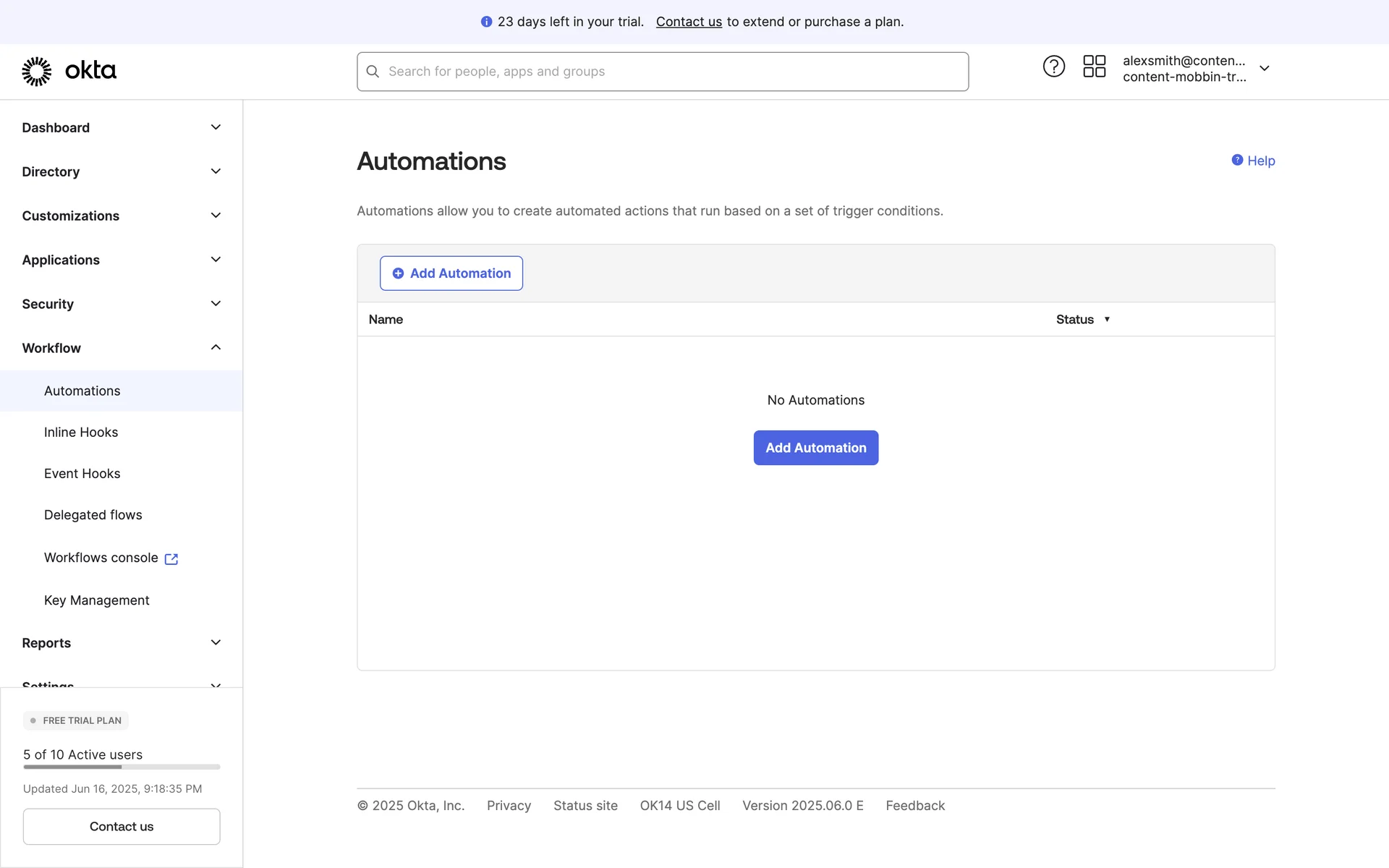
Task: Click the trial banner info icon
Action: click(486, 22)
